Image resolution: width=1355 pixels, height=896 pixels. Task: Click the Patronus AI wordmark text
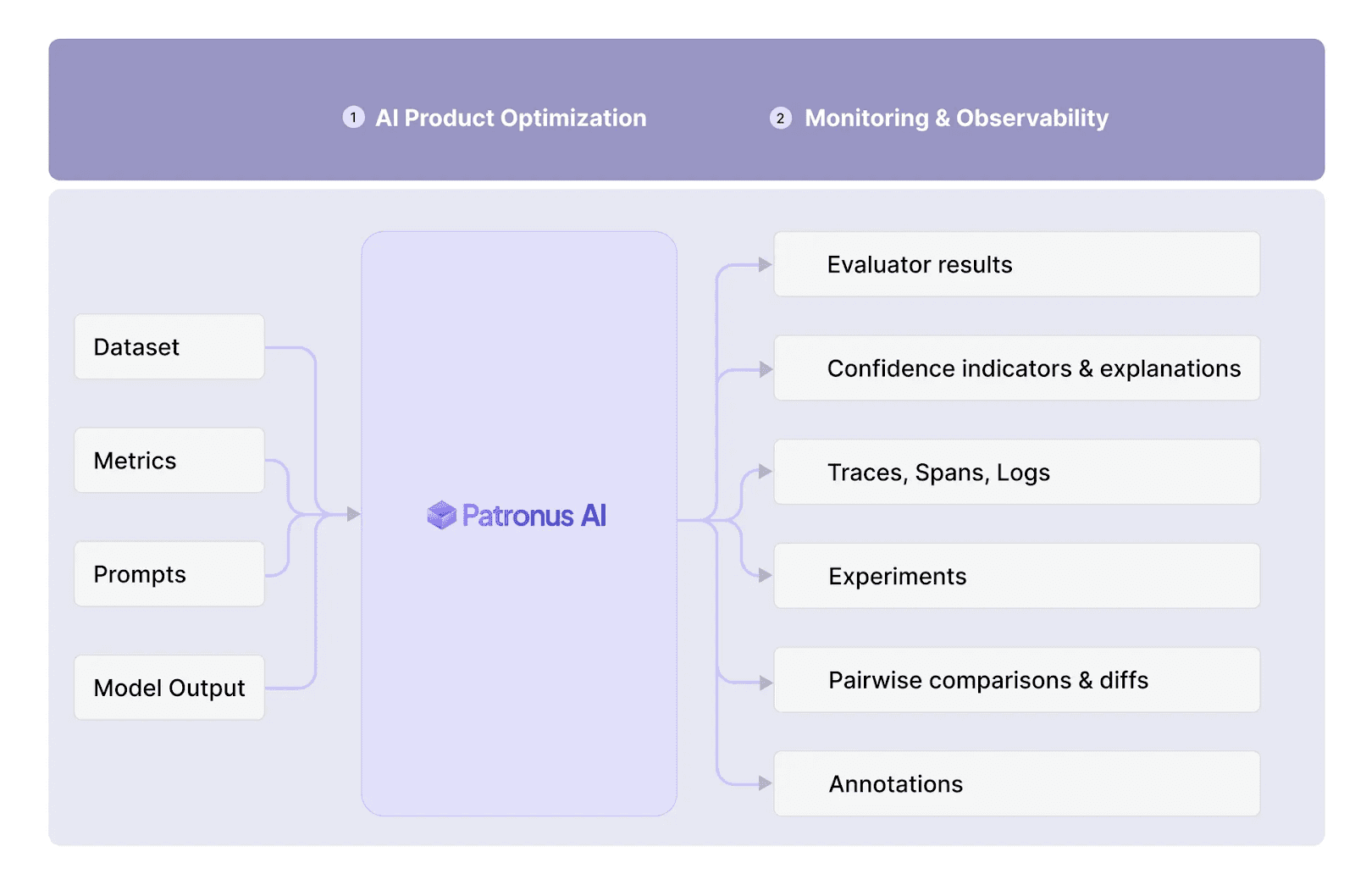534,515
